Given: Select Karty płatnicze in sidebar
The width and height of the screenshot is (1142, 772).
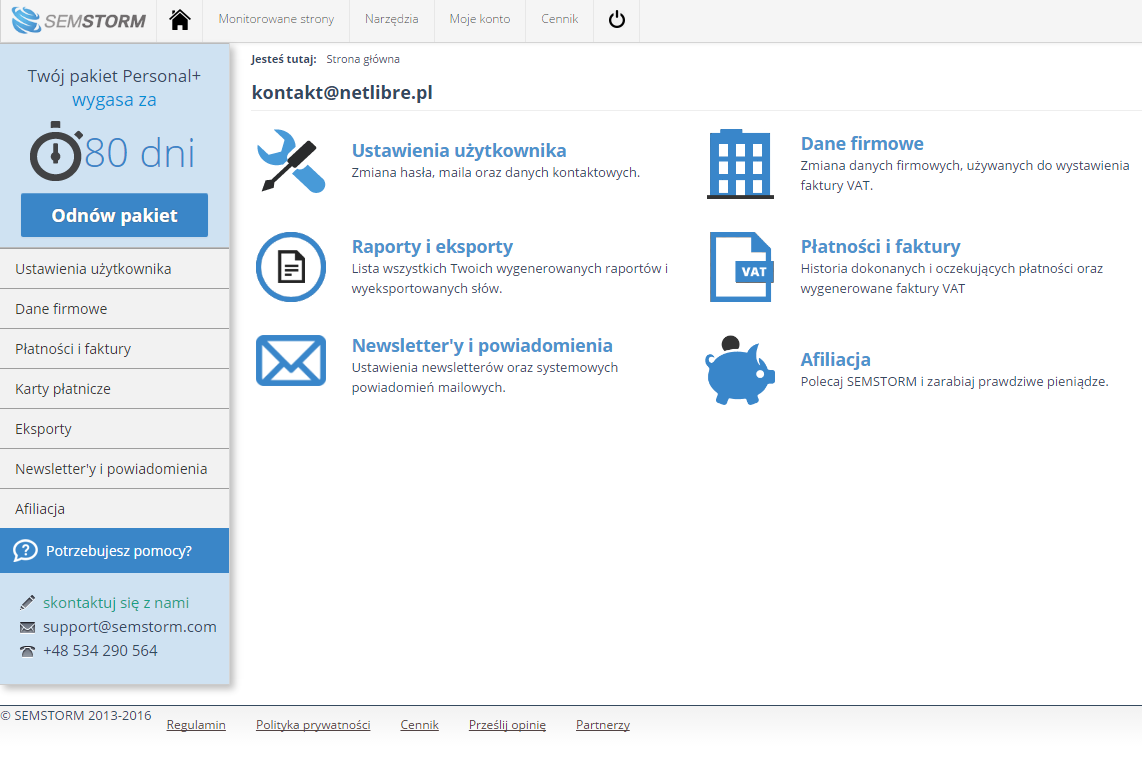Looking at the screenshot, I should click(63, 389).
